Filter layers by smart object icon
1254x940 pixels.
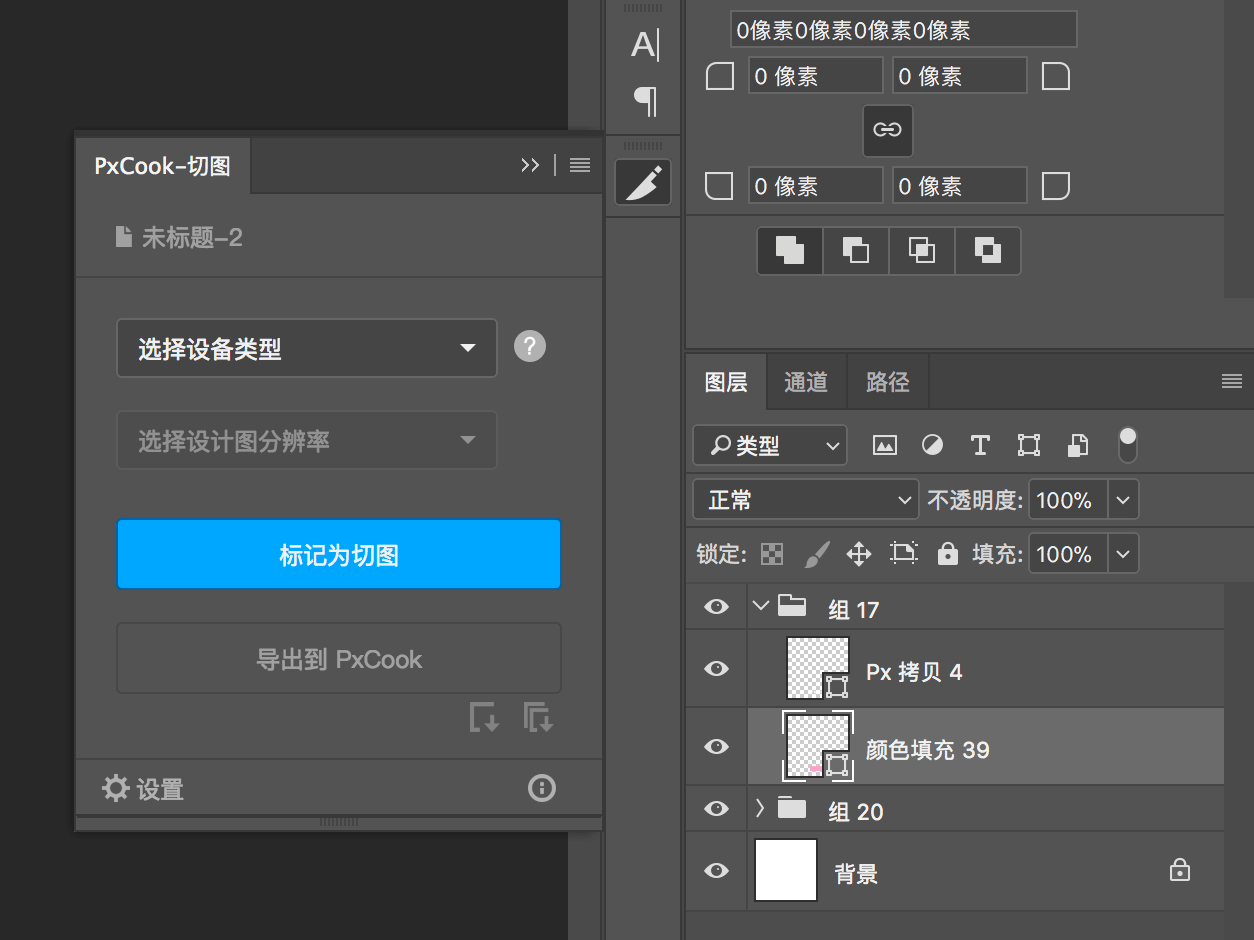1077,446
